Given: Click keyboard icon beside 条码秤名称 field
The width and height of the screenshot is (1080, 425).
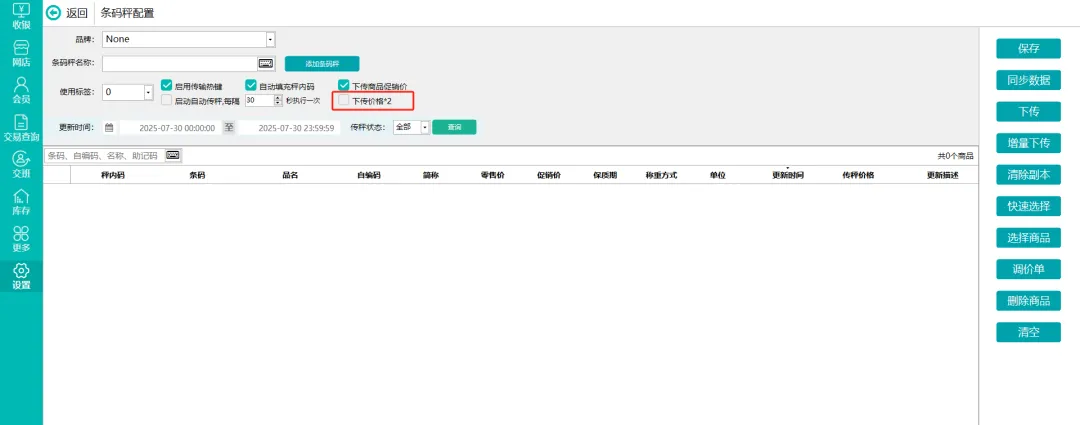Looking at the screenshot, I should (x=266, y=63).
